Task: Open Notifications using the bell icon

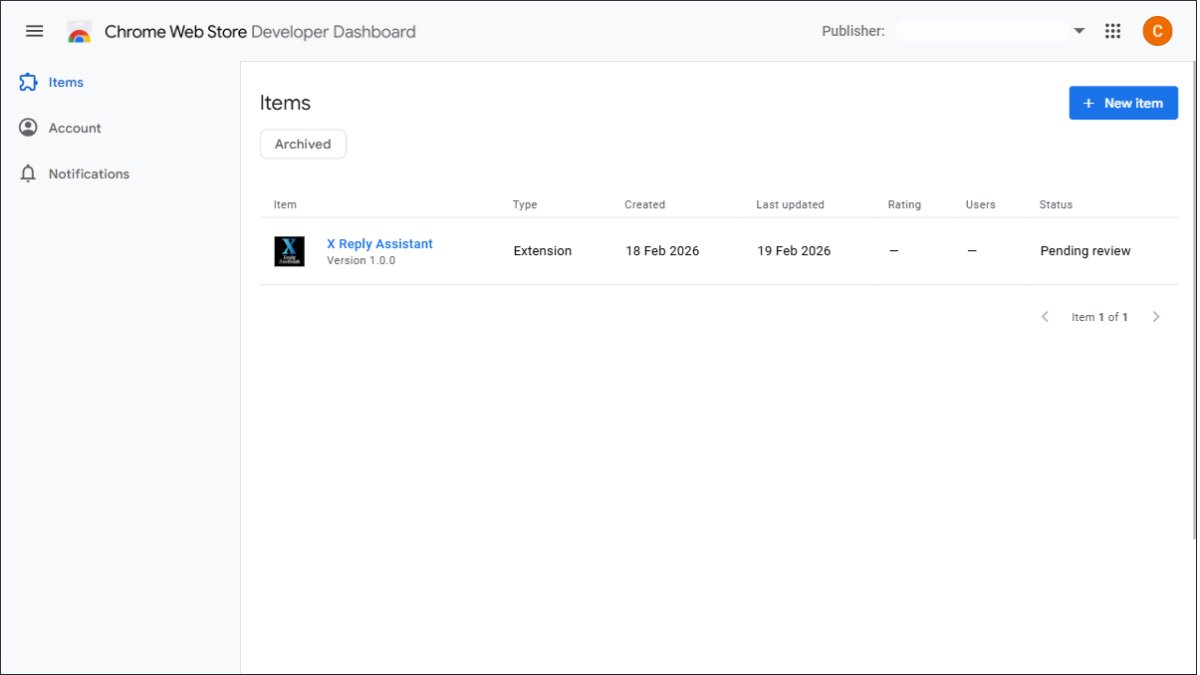Action: [x=28, y=173]
